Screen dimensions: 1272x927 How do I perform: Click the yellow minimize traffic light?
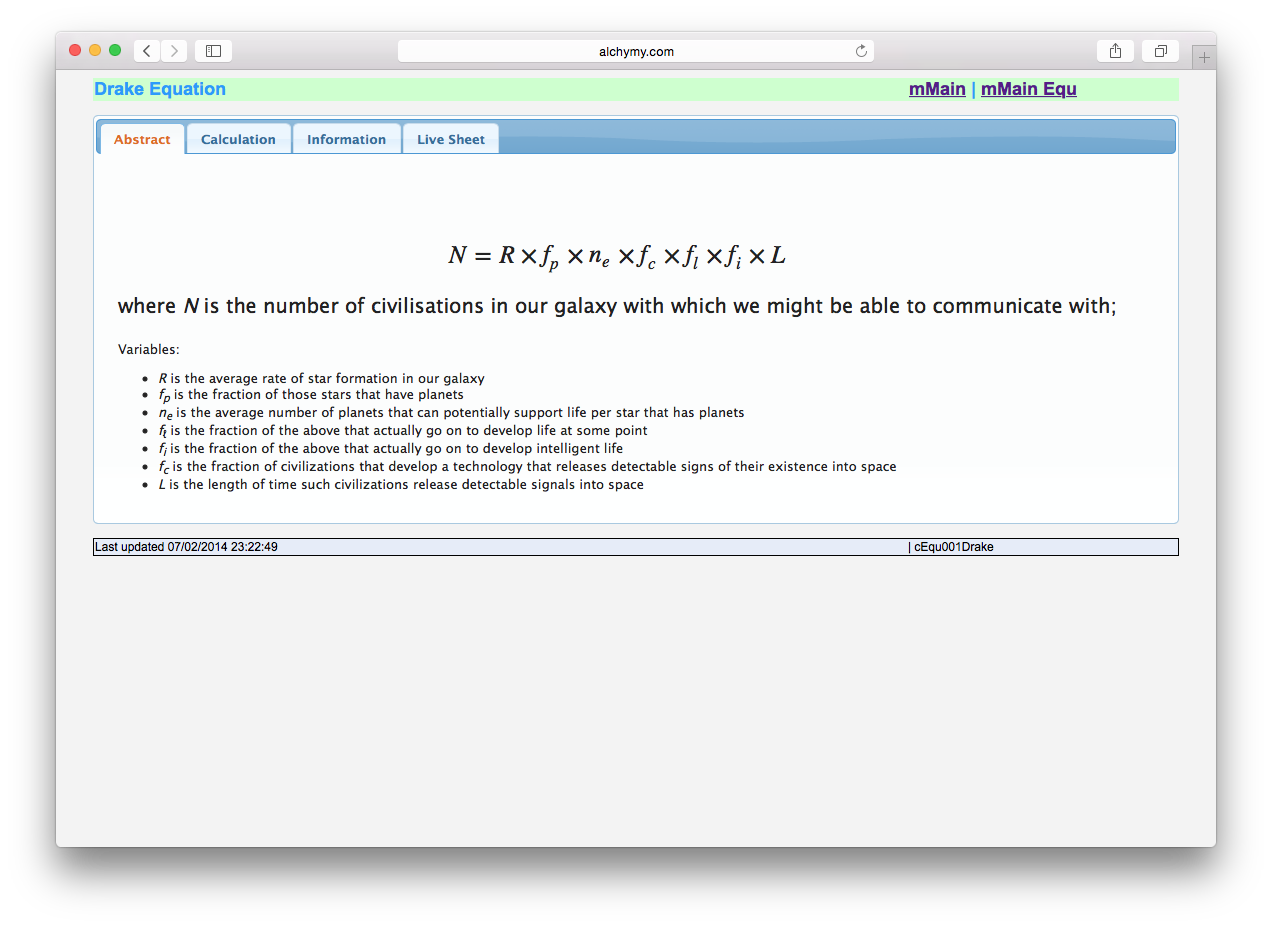pyautogui.click(x=94, y=48)
